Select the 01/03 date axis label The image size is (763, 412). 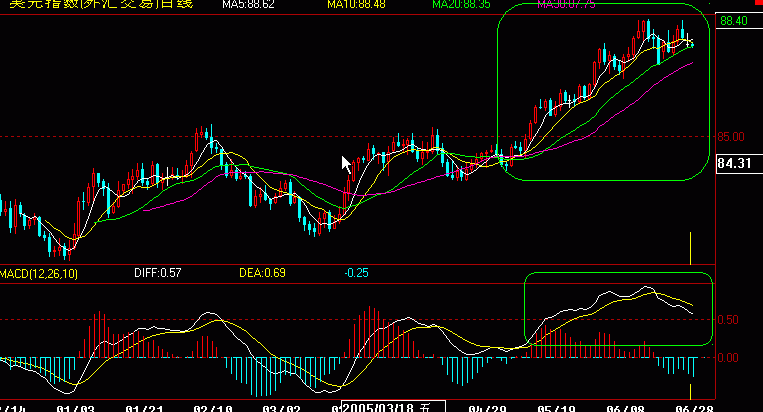pos(75,408)
